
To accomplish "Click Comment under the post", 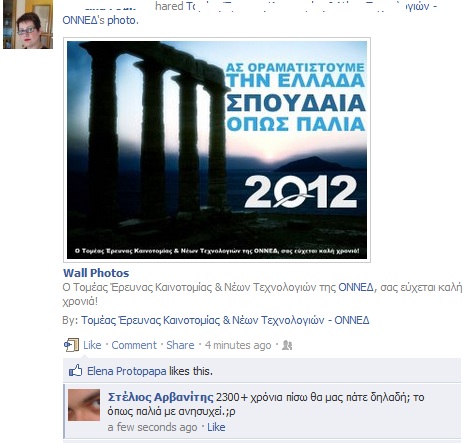I will pyautogui.click(x=134, y=345).
